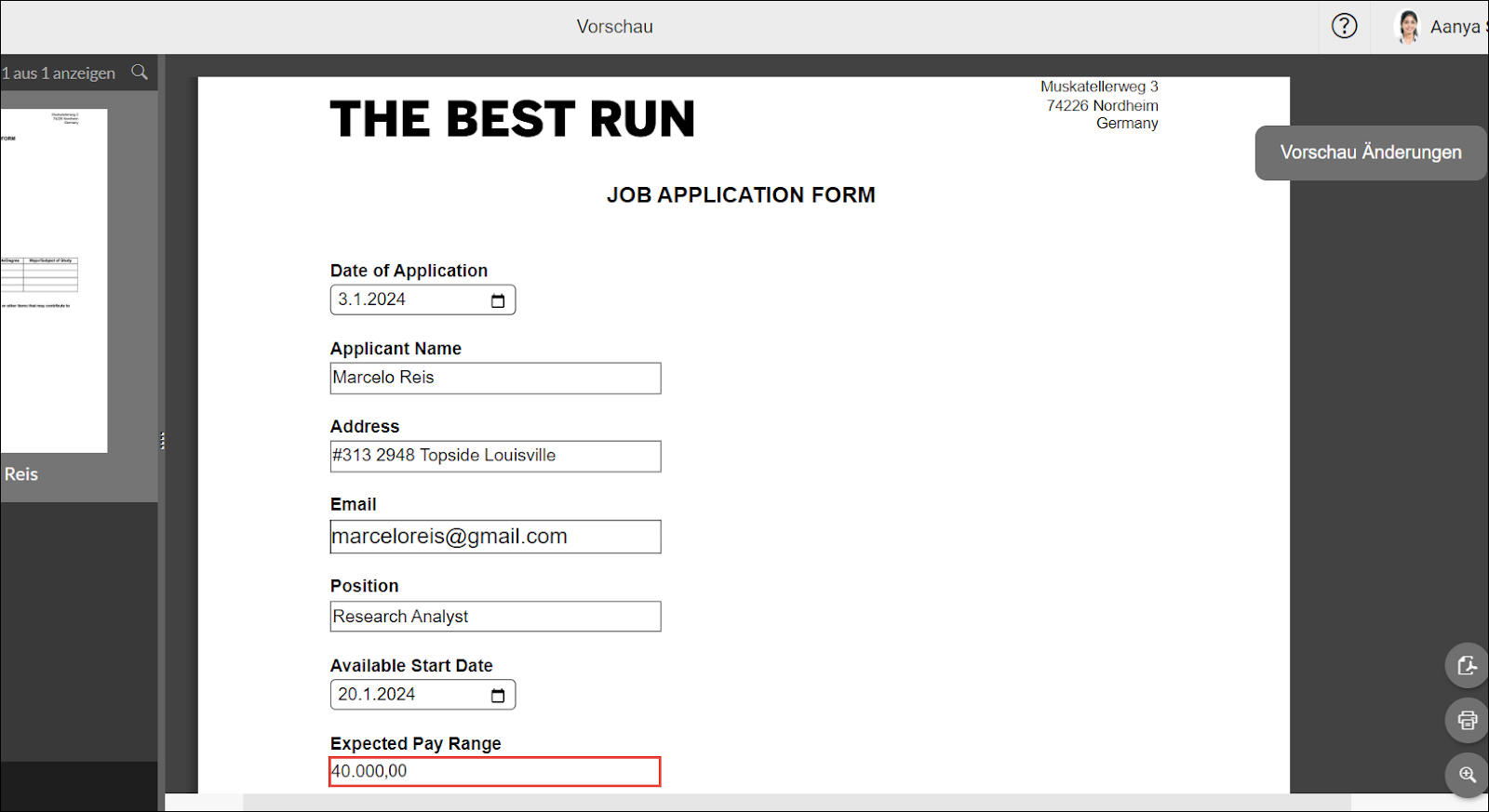Click the horizontal scrollbar at bottom
This screenshot has width=1489, height=812.
[796, 802]
